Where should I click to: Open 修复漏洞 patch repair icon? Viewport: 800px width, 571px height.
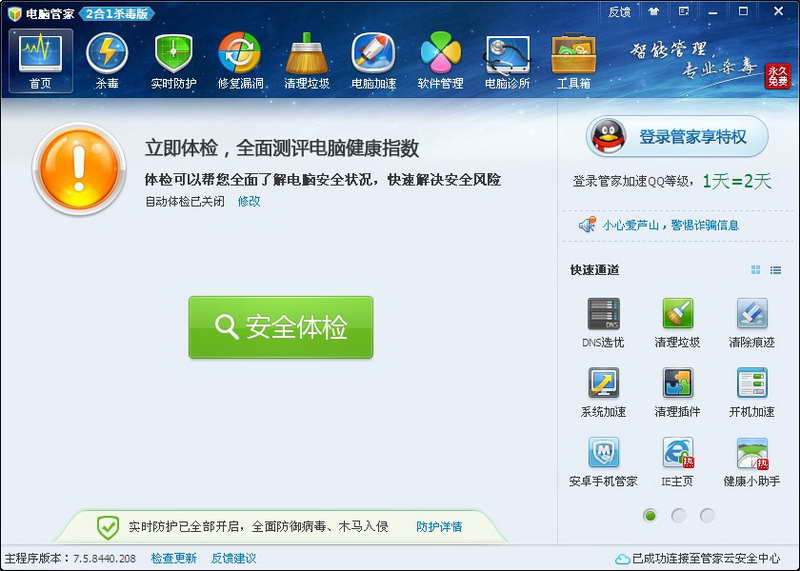[240, 61]
